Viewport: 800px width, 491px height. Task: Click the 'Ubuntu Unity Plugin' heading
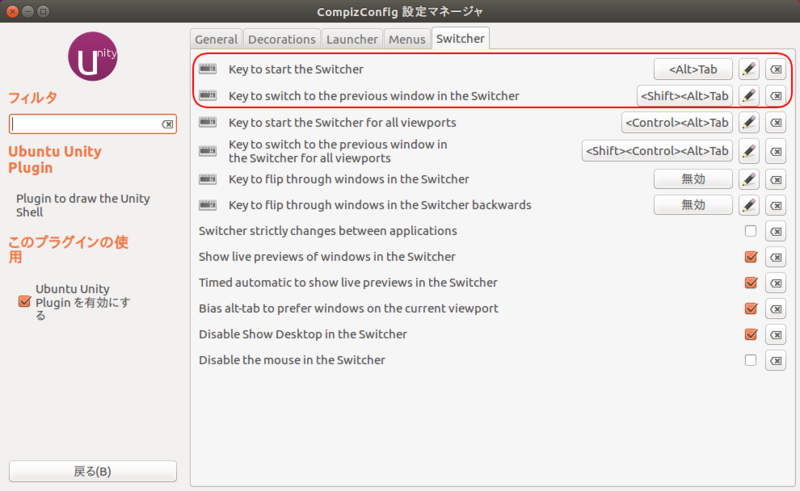point(55,159)
